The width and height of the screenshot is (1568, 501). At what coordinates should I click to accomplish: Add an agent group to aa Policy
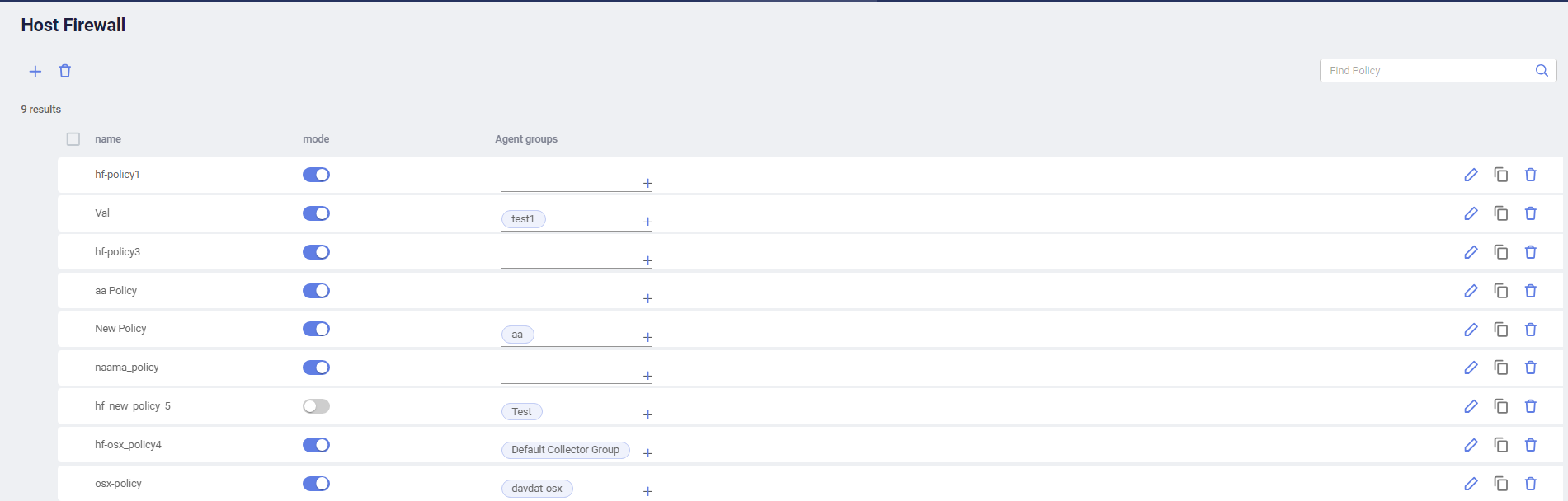pyautogui.click(x=647, y=298)
